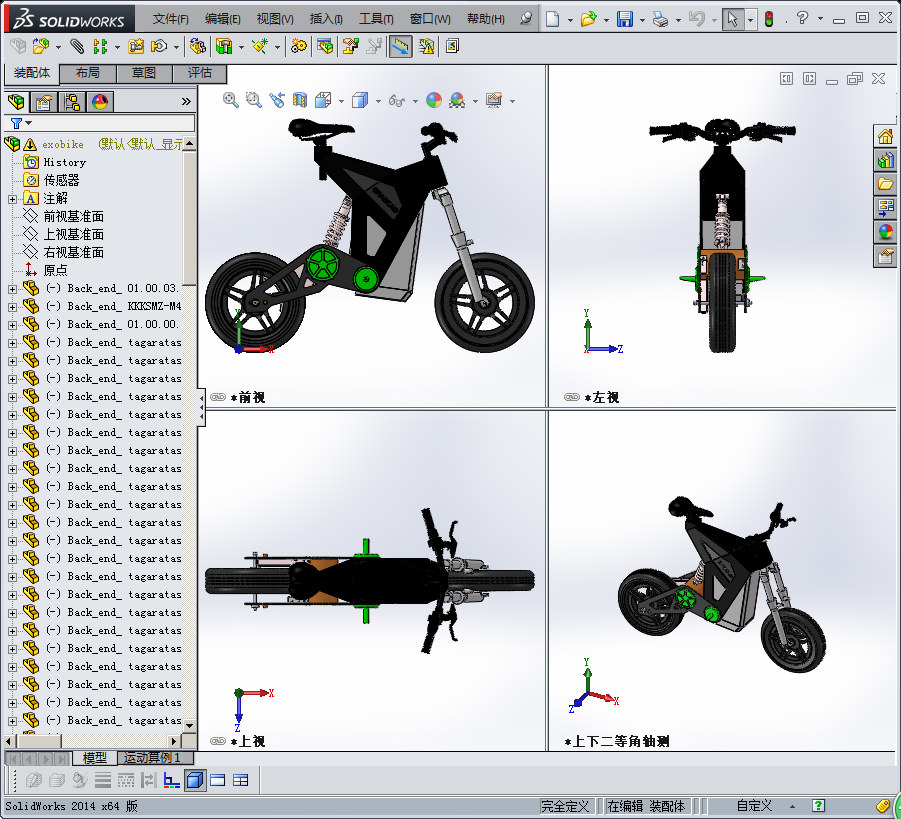Expand the manager panel tabs chevron
Image resolution: width=901 pixels, height=819 pixels.
coord(186,102)
